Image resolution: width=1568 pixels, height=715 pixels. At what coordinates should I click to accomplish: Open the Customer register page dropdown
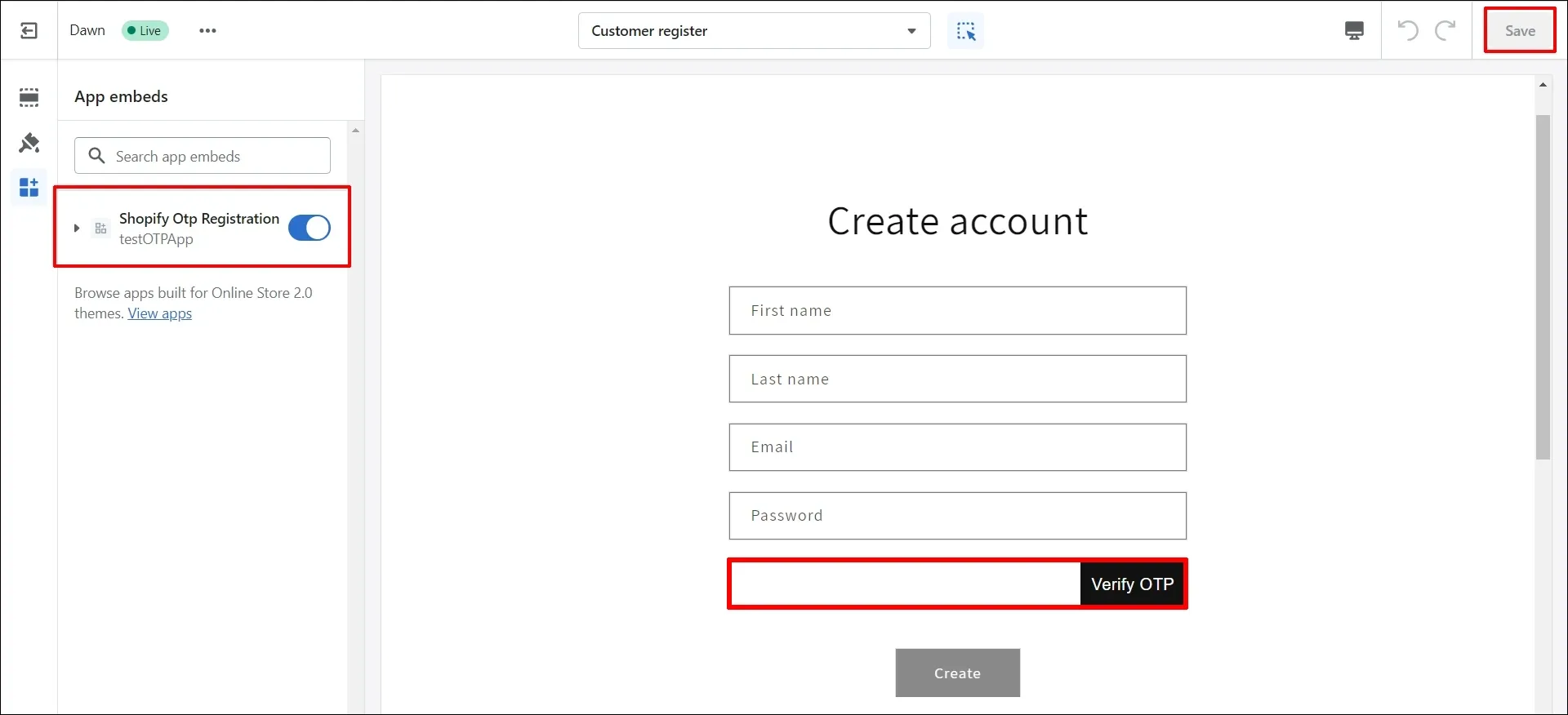pyautogui.click(x=755, y=31)
